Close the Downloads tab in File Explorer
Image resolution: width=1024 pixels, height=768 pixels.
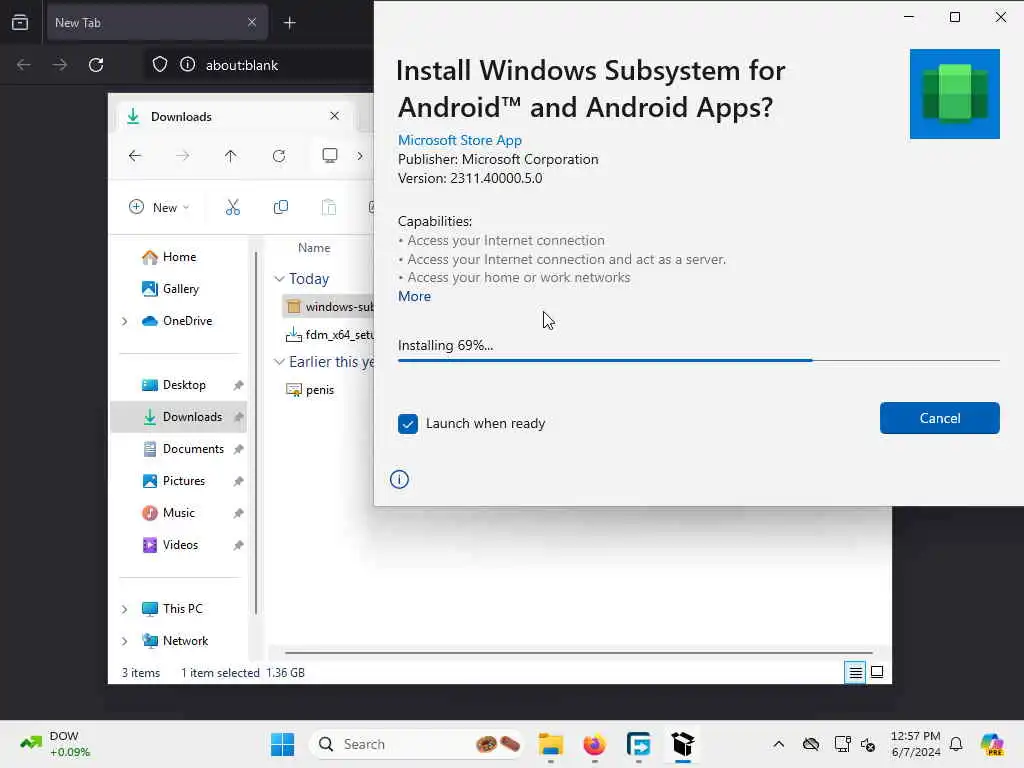(x=334, y=116)
